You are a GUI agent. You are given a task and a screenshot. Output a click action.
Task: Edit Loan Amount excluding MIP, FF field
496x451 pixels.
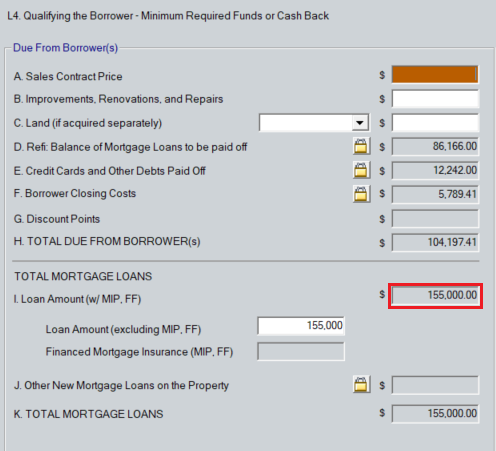301,326
